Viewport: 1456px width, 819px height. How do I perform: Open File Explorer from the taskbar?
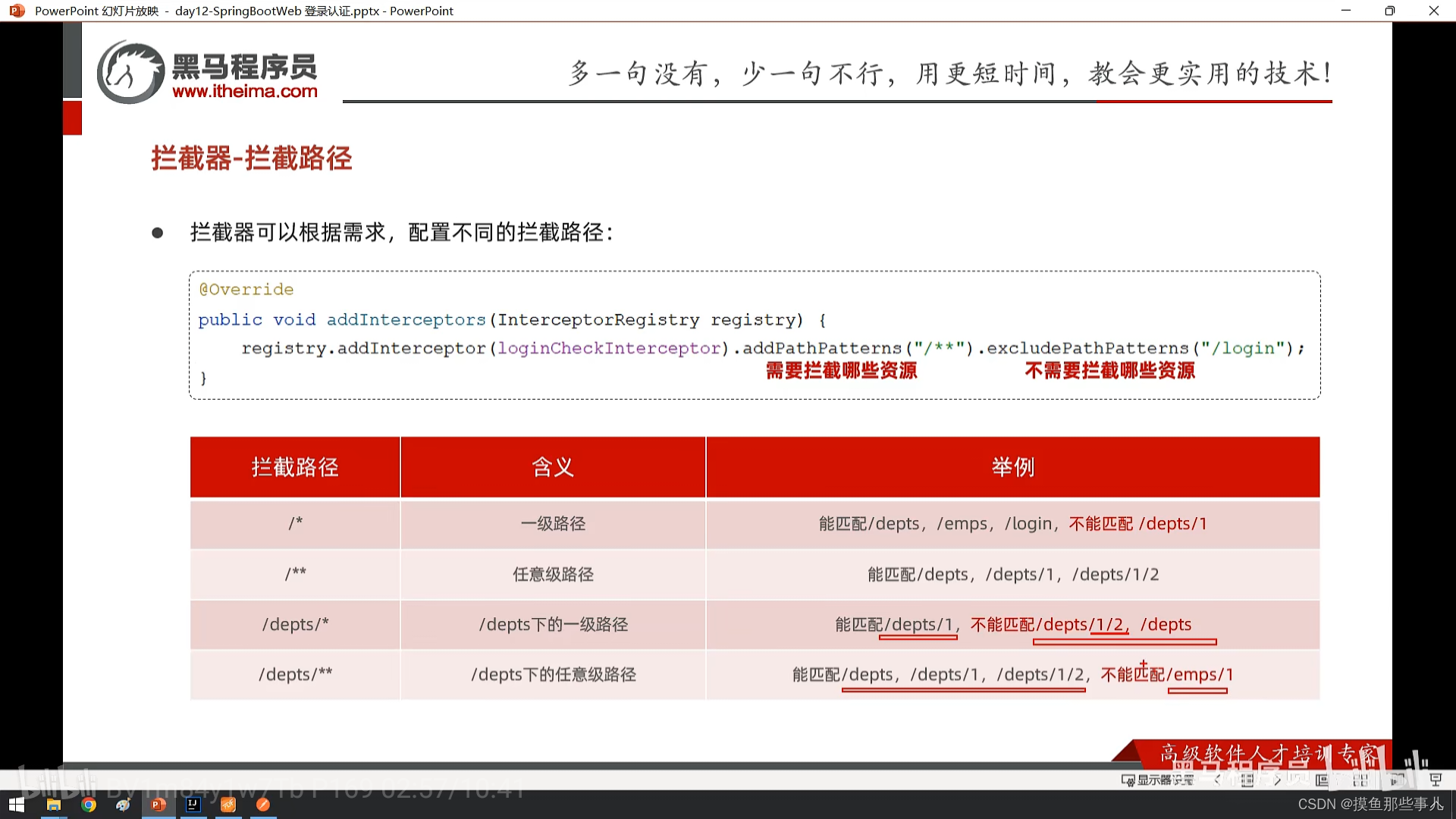(x=53, y=805)
